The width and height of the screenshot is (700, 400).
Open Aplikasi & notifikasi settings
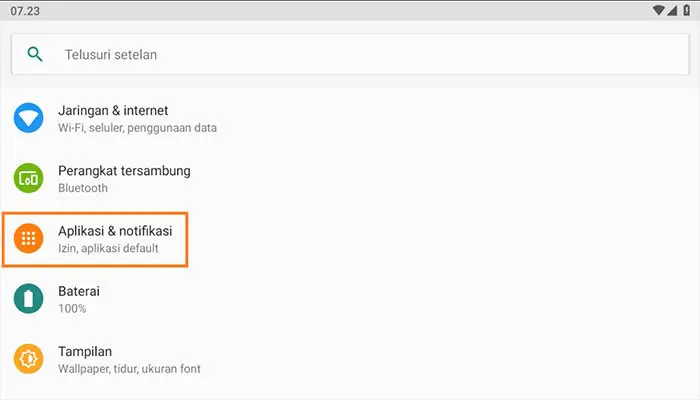pos(122,230)
